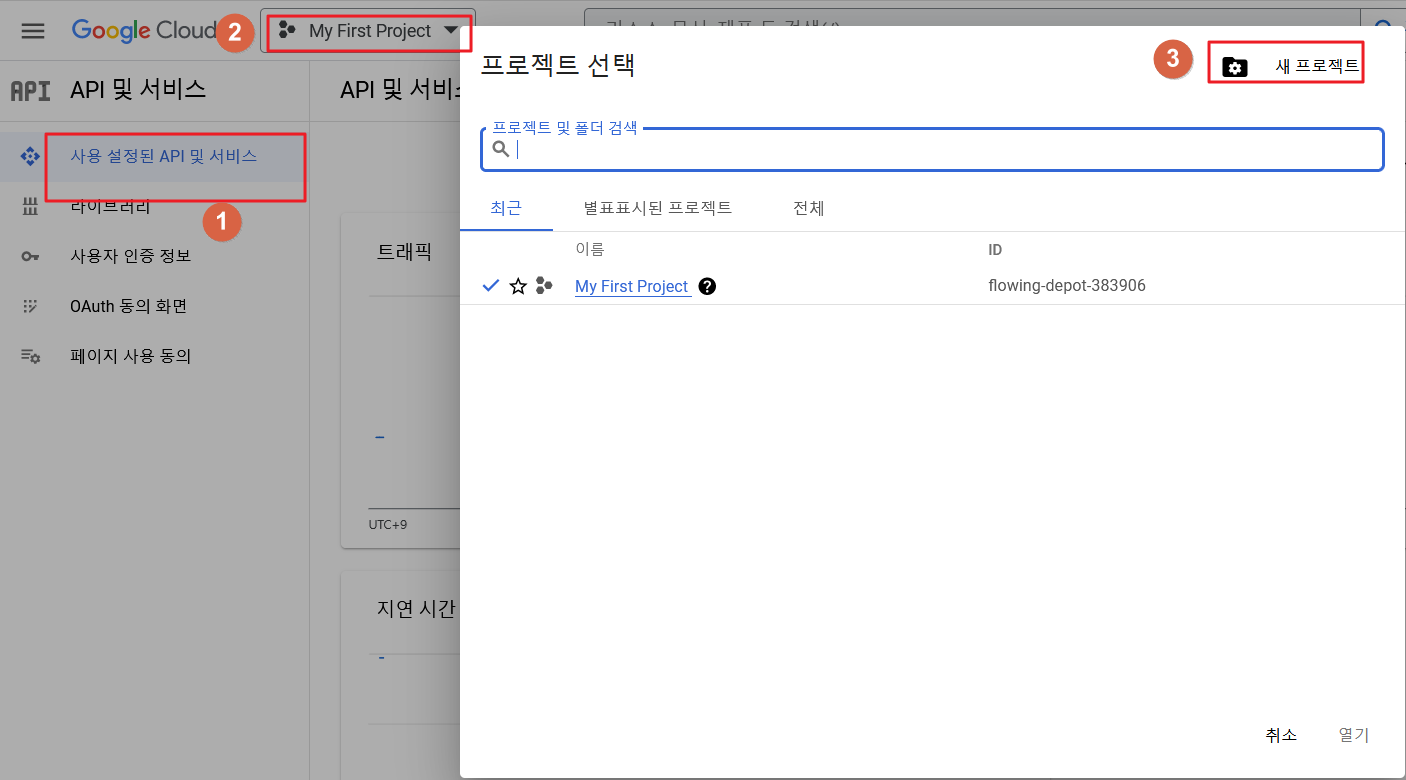
Task: Click the 트래픽 chart title
Action: (x=404, y=252)
